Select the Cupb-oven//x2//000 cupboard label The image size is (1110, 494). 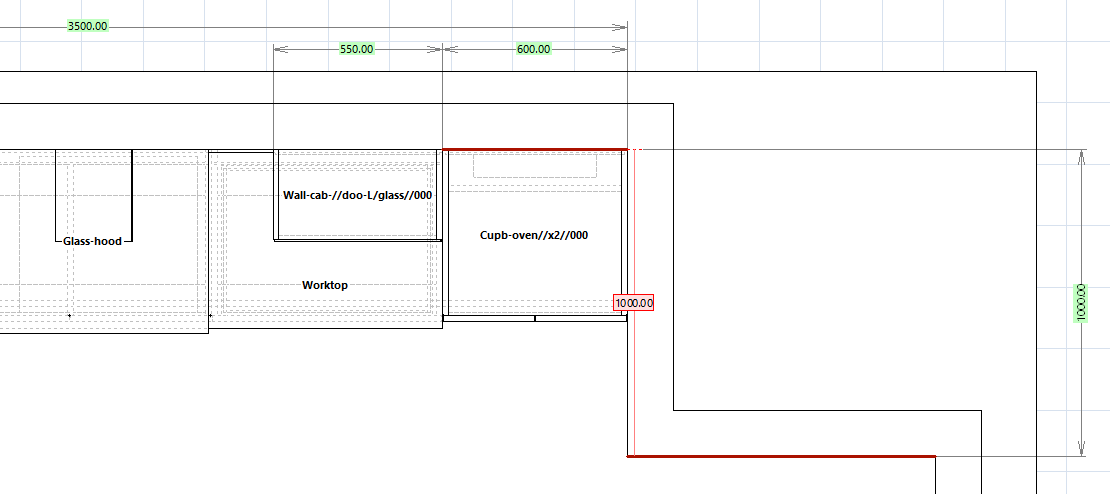click(534, 236)
